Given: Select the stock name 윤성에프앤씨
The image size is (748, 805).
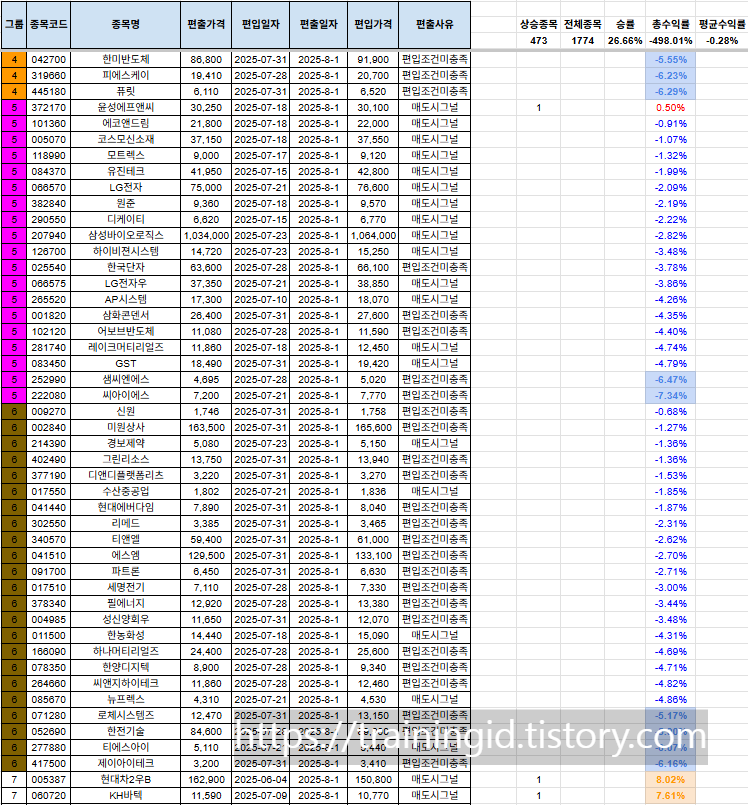Looking at the screenshot, I should [x=125, y=107].
